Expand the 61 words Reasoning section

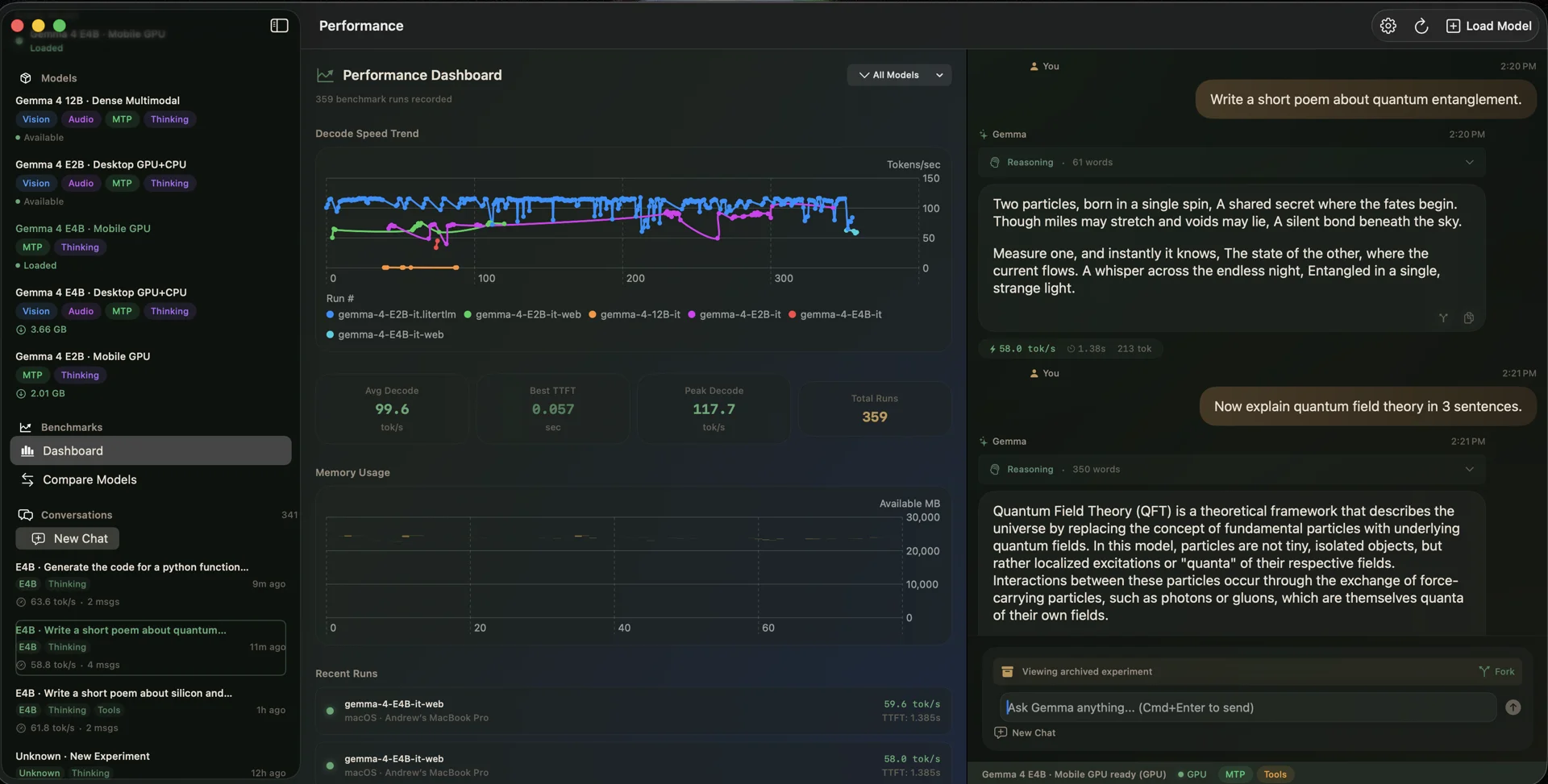coord(1231,162)
